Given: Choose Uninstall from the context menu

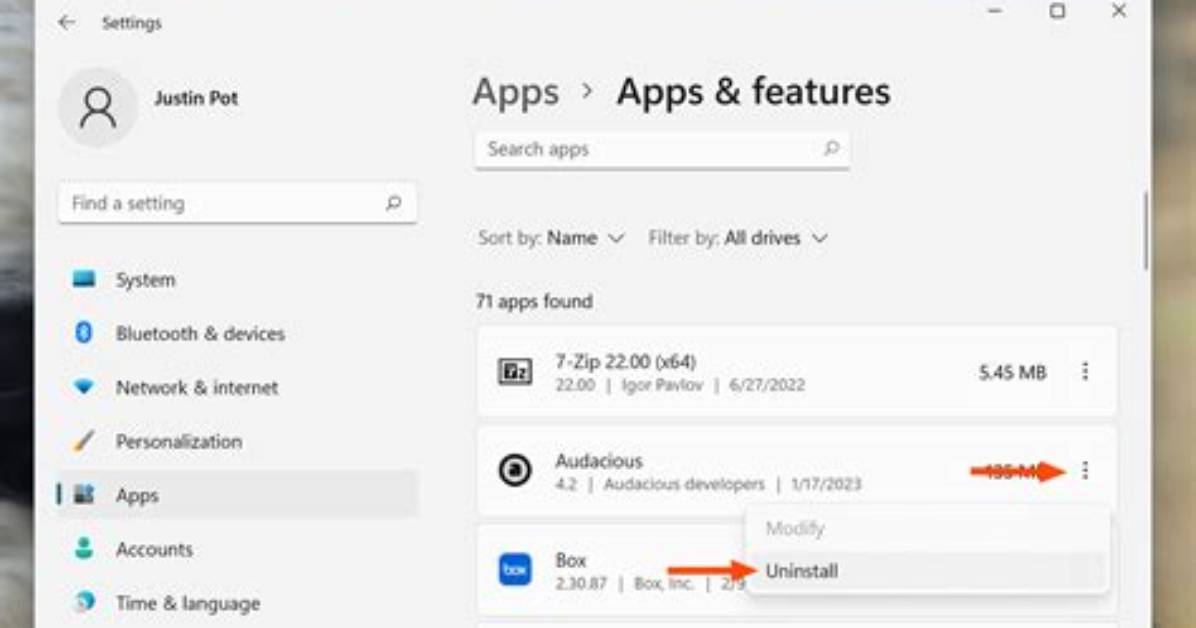Looking at the screenshot, I should [x=928, y=571].
